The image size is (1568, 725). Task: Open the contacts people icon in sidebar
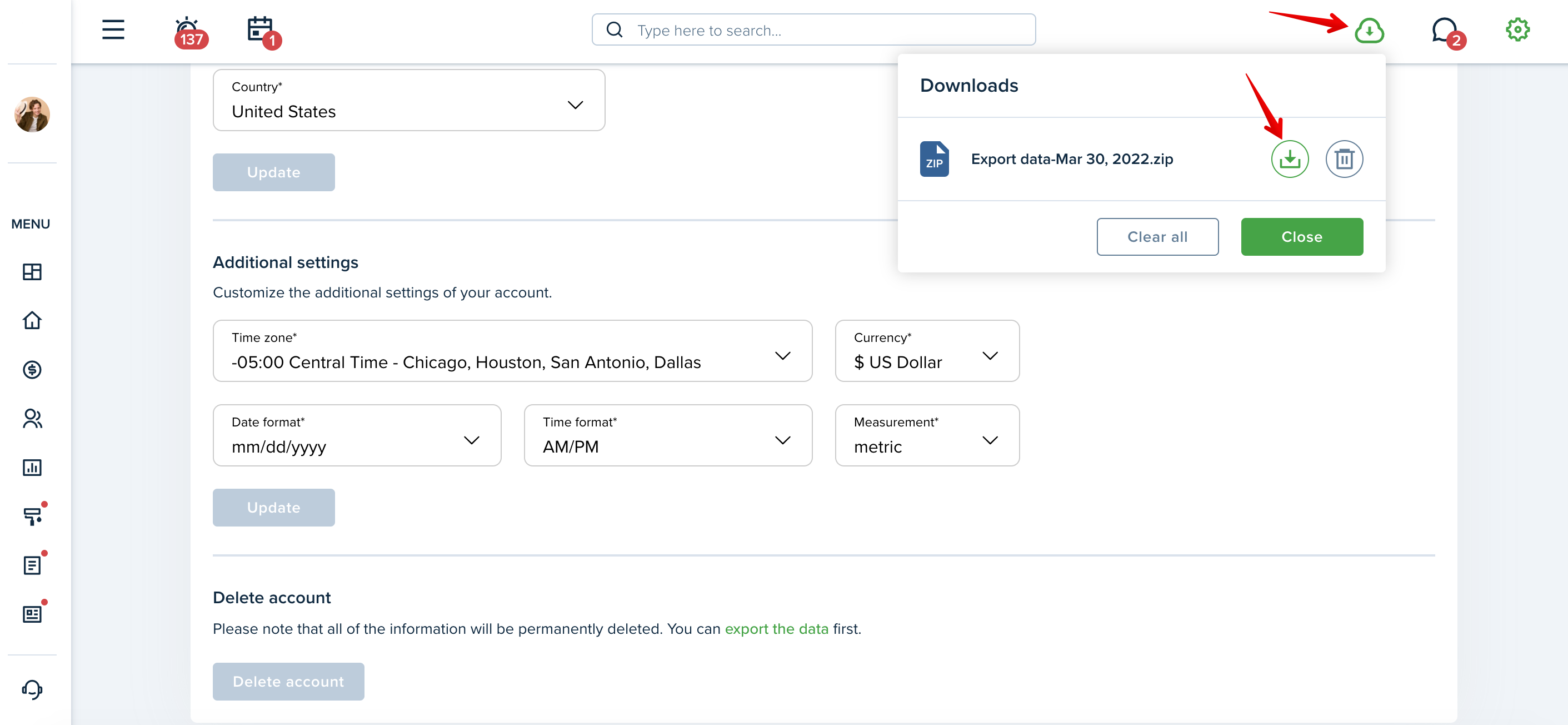pyautogui.click(x=32, y=419)
